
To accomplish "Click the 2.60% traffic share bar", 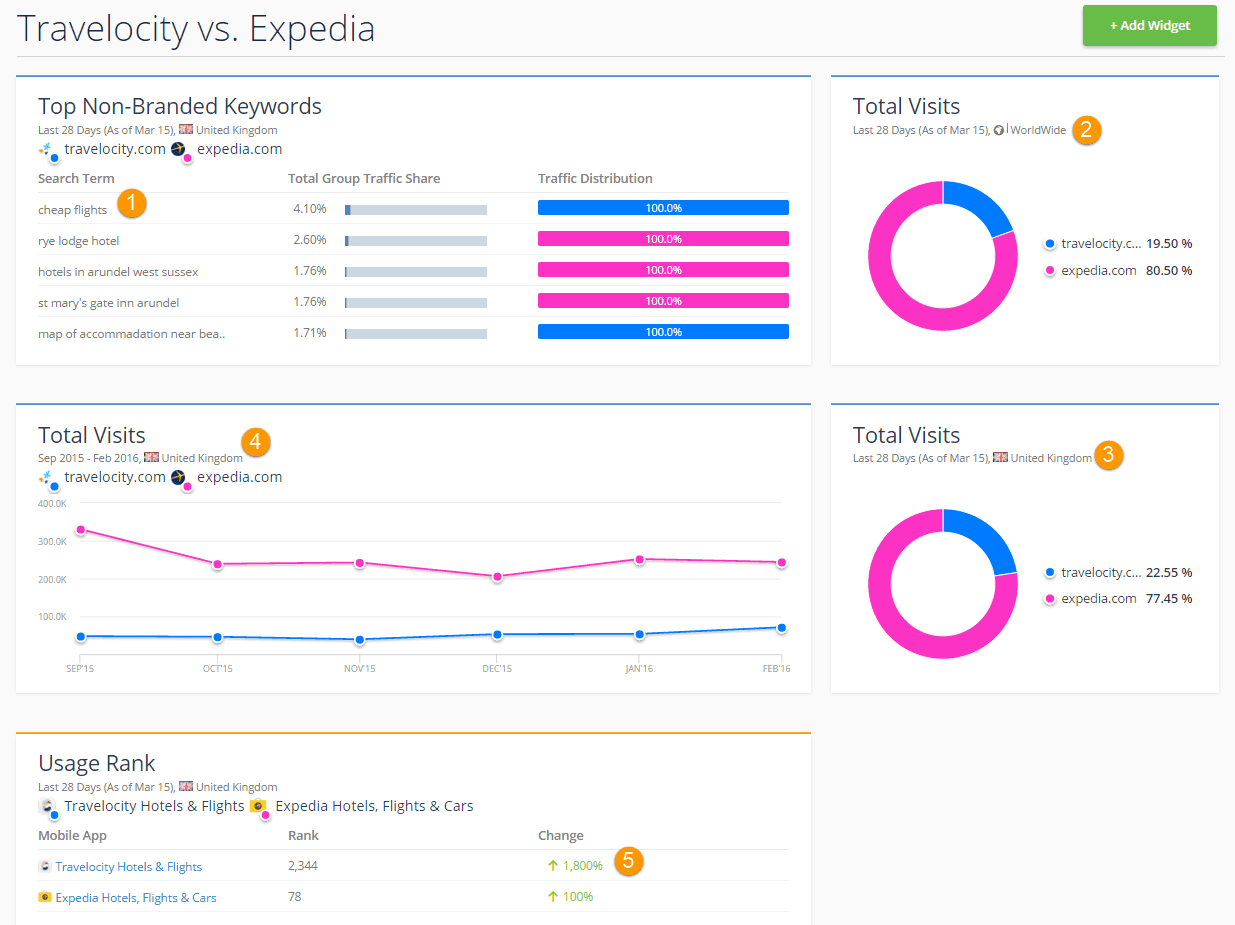I will point(416,241).
